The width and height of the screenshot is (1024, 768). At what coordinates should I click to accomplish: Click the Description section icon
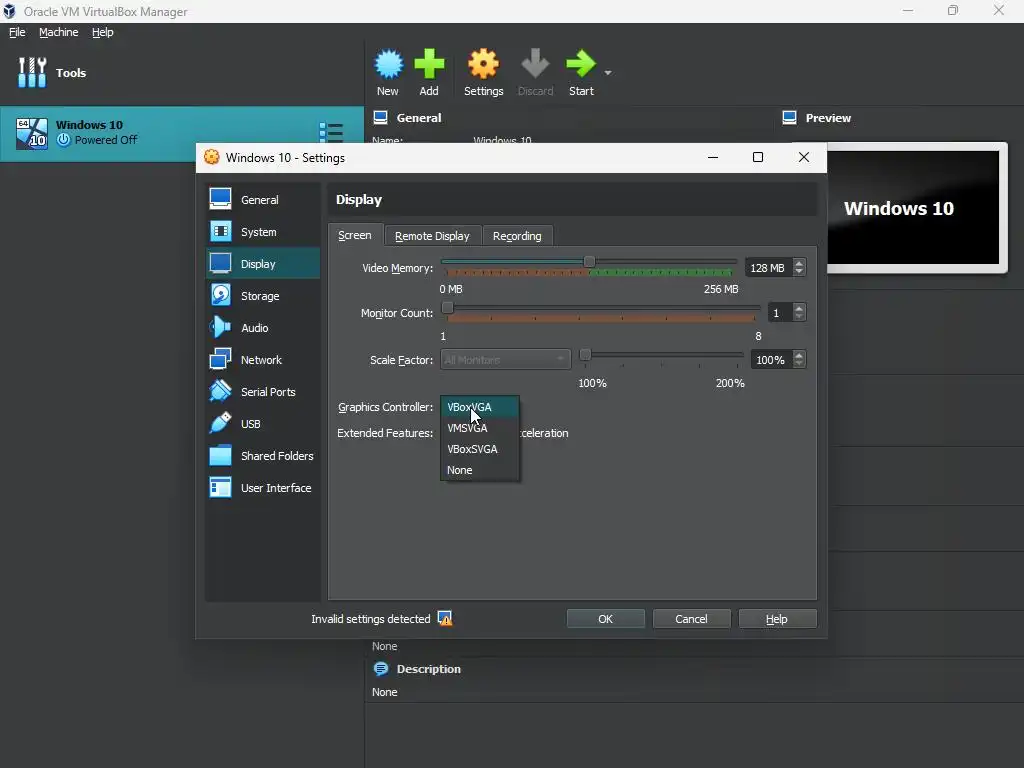tap(380, 669)
